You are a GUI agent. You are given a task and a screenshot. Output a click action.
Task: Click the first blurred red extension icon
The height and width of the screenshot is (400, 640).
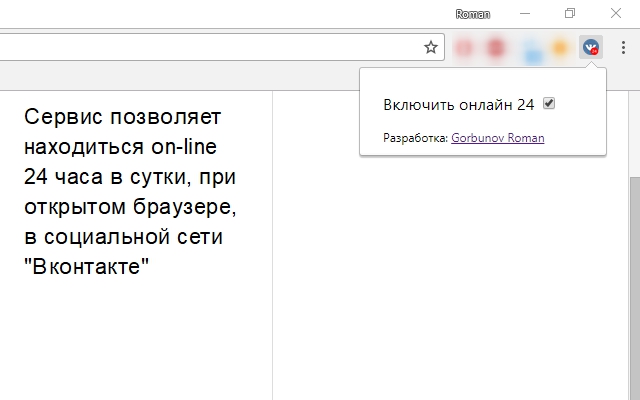point(463,48)
